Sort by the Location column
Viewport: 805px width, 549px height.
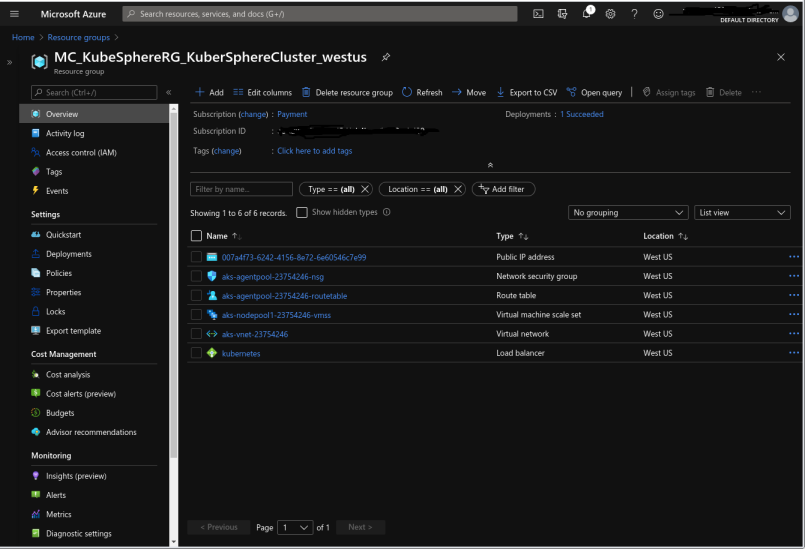tap(665, 236)
